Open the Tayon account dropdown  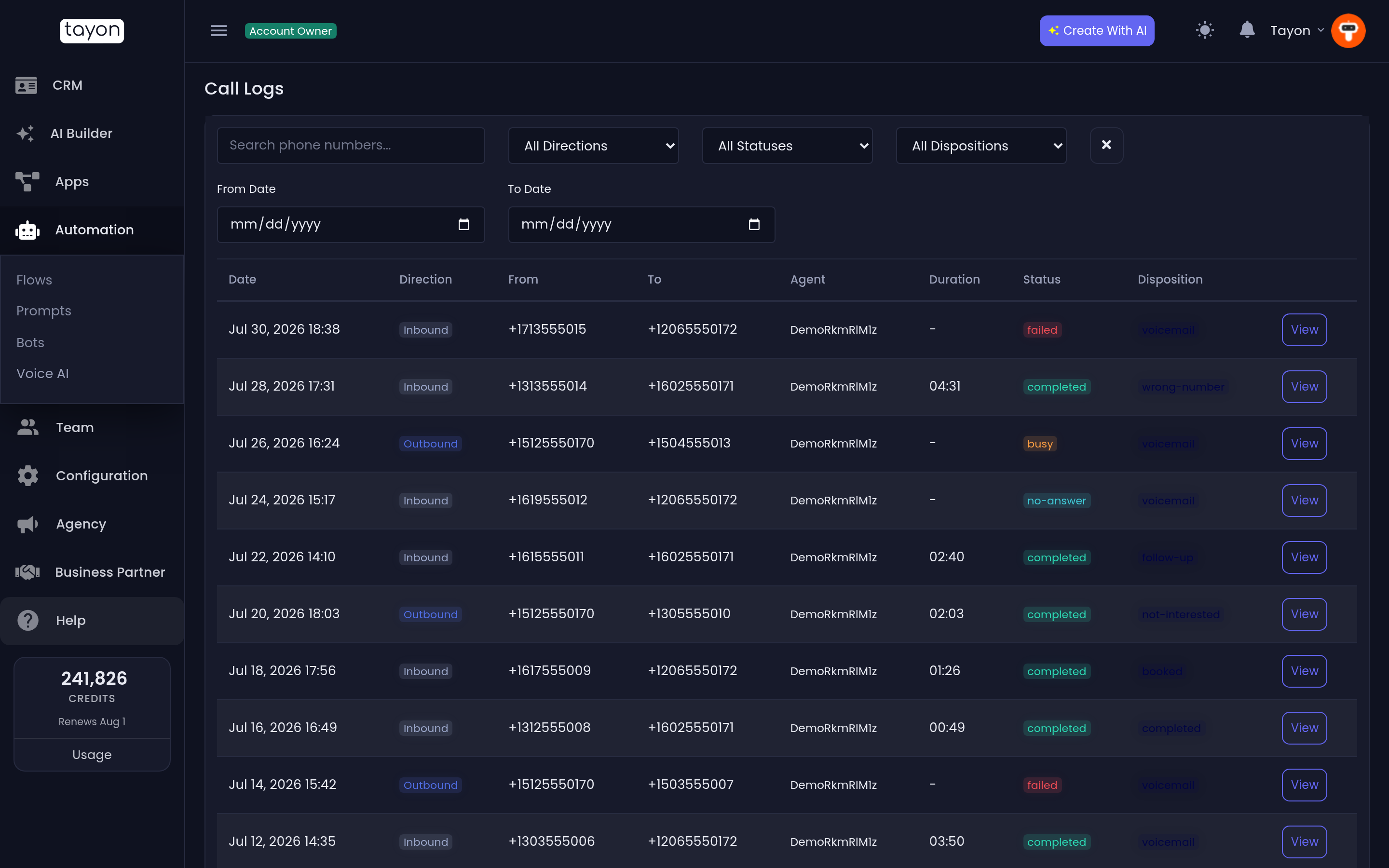coord(1296,30)
